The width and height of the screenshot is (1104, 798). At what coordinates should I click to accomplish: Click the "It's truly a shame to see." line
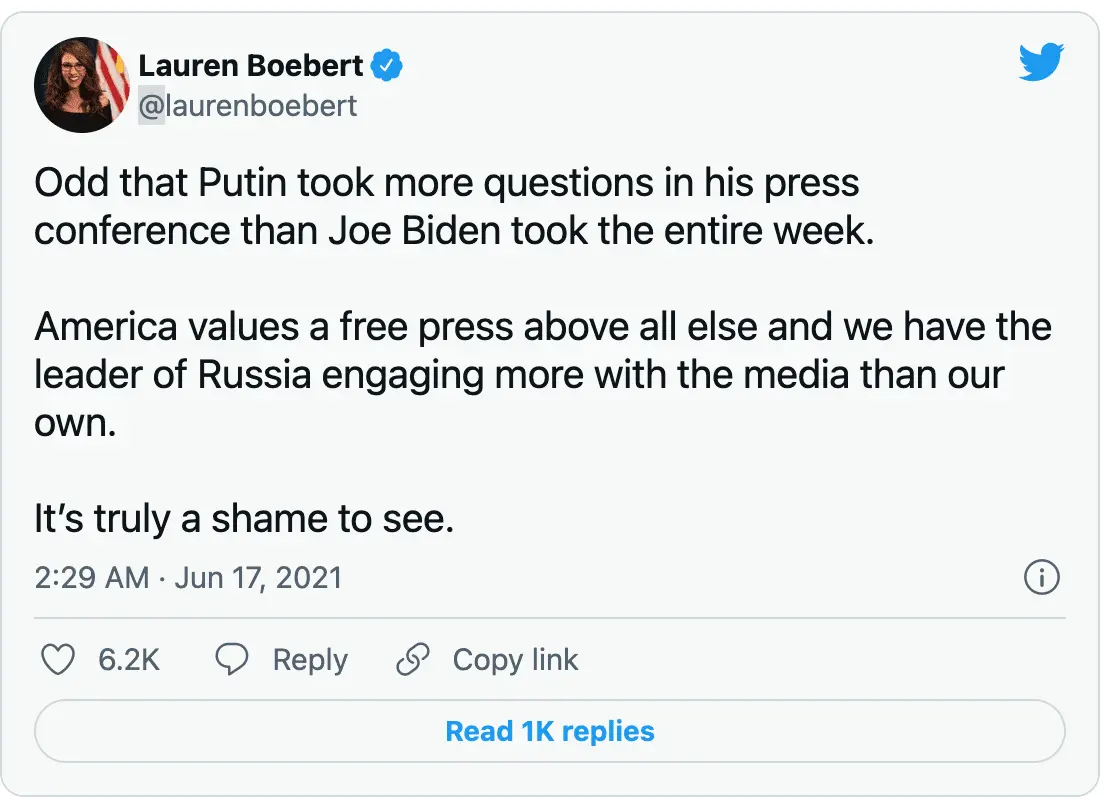pos(244,520)
